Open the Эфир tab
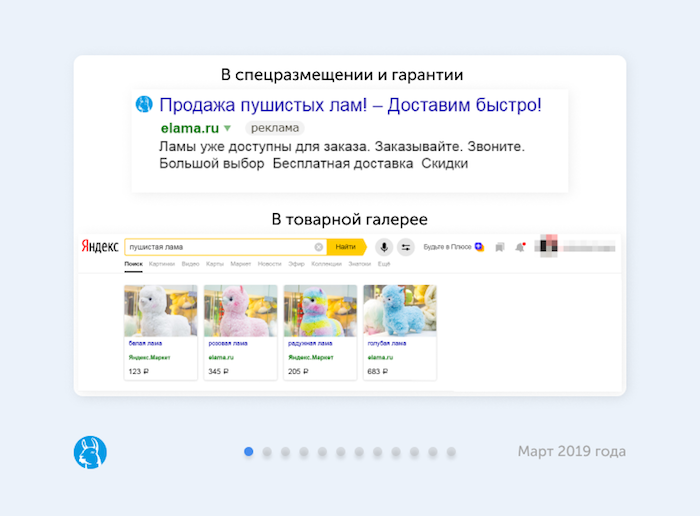The height and width of the screenshot is (516, 700). [x=296, y=264]
